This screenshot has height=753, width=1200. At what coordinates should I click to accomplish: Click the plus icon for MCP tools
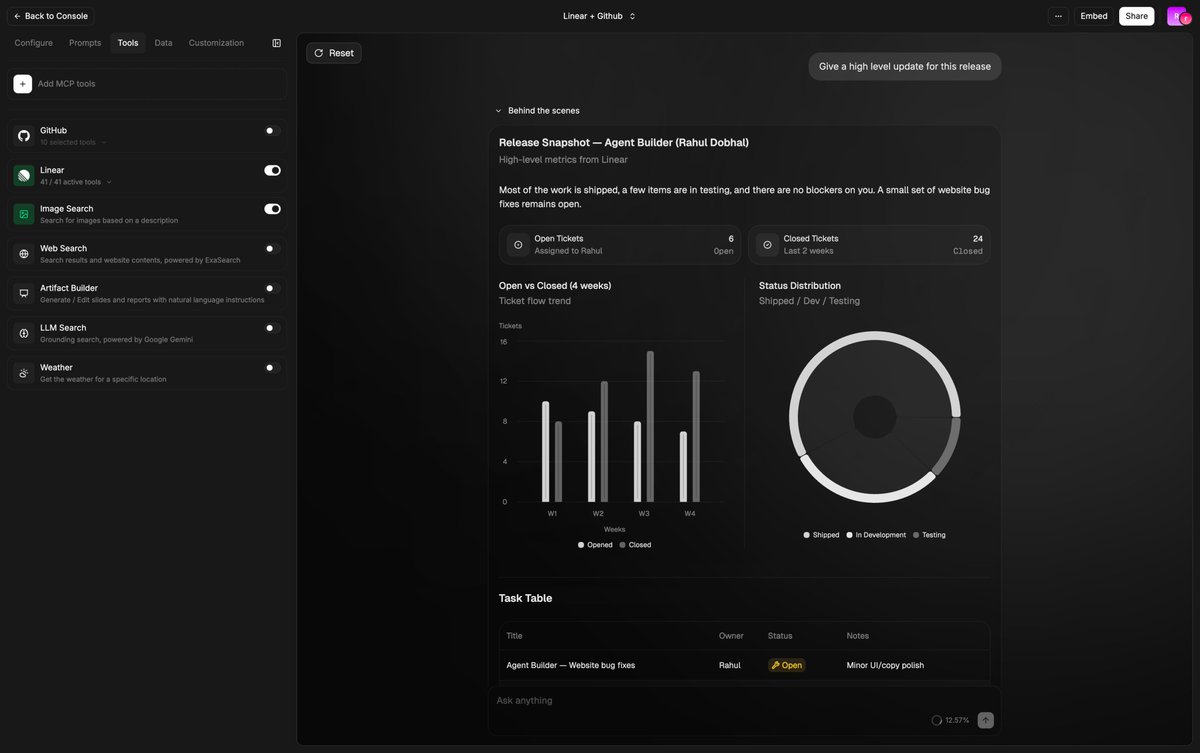[23, 84]
